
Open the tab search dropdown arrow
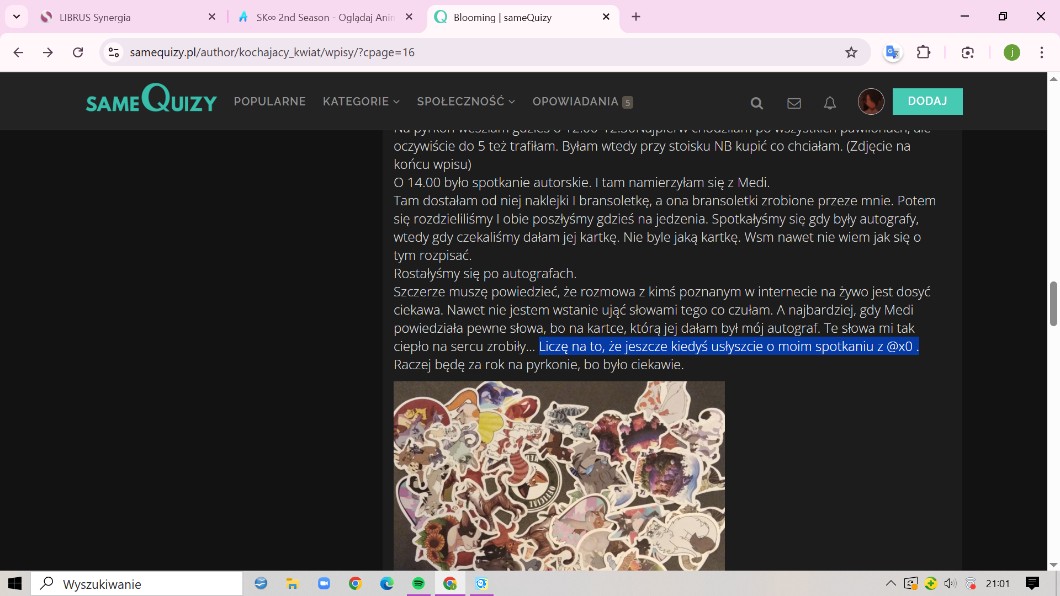[17, 17]
